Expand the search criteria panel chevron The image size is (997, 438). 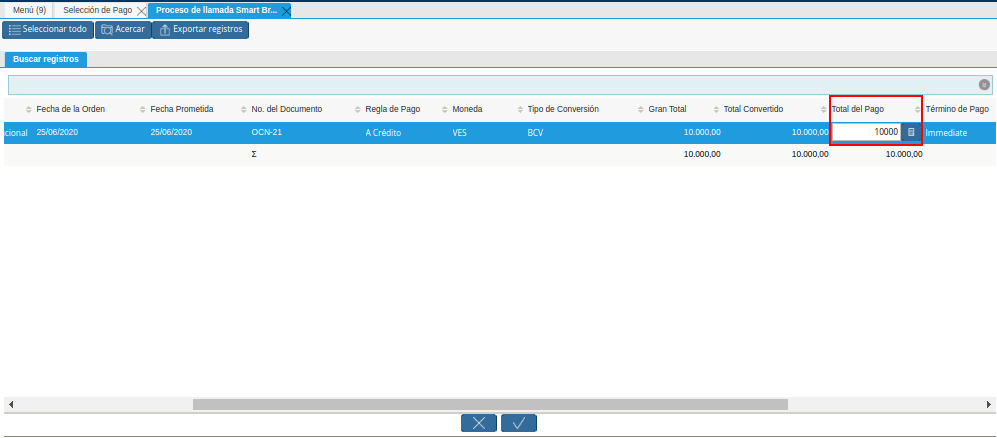pos(984,85)
